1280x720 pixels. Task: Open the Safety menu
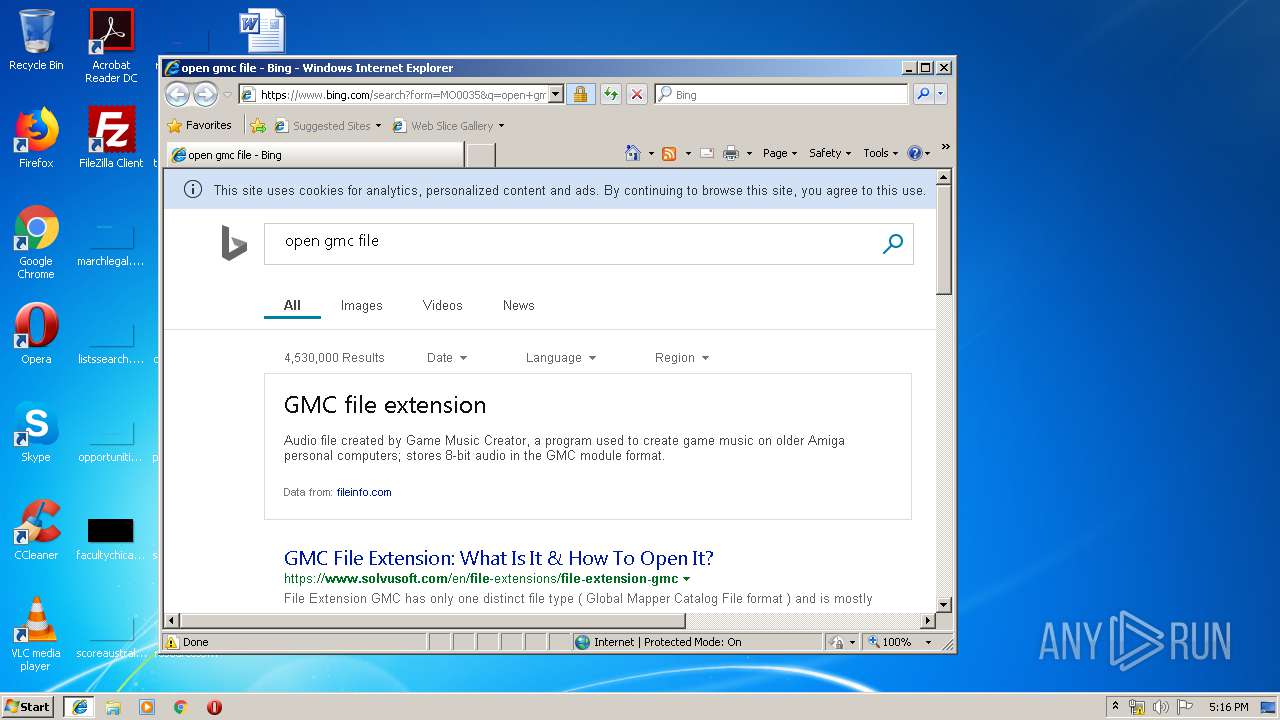click(x=830, y=153)
